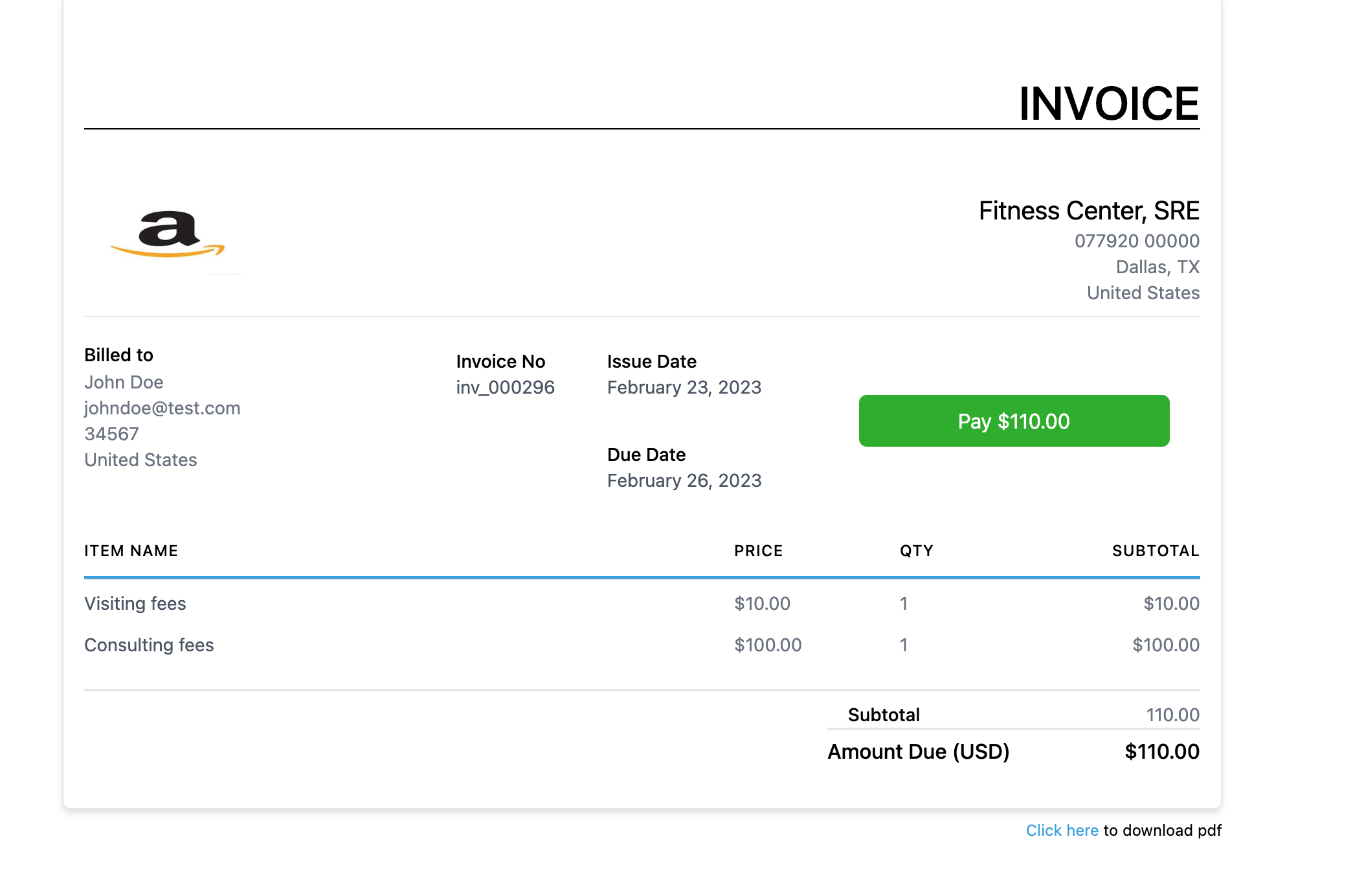The height and width of the screenshot is (896, 1353).
Task: Select the Visiting fees line item
Action: click(135, 603)
